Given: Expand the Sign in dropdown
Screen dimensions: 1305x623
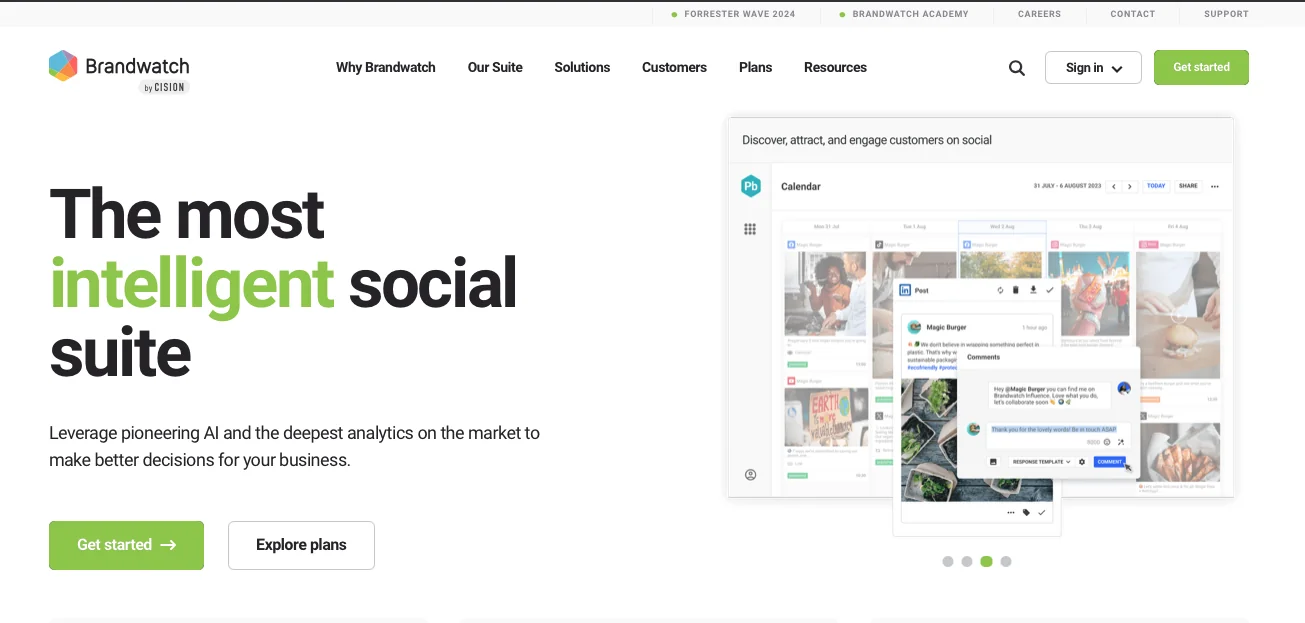Looking at the screenshot, I should 1093,68.
